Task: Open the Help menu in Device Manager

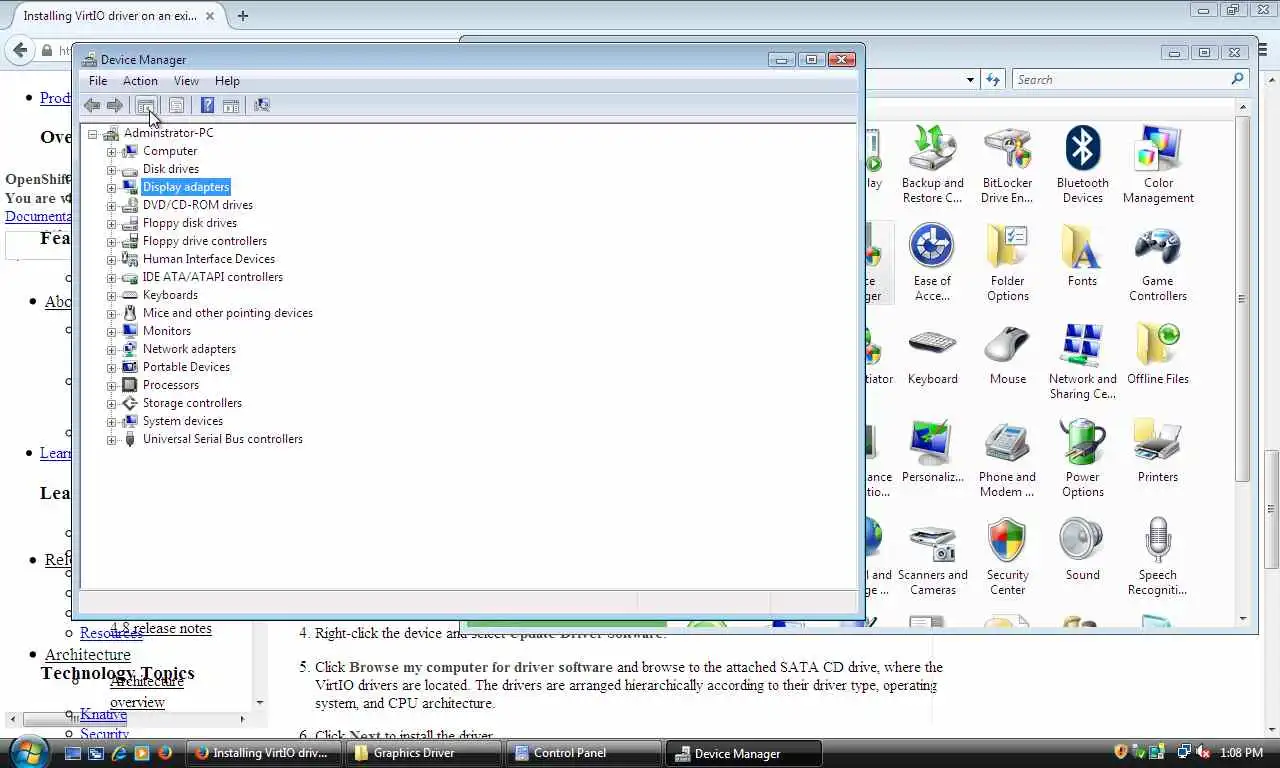Action: click(227, 81)
